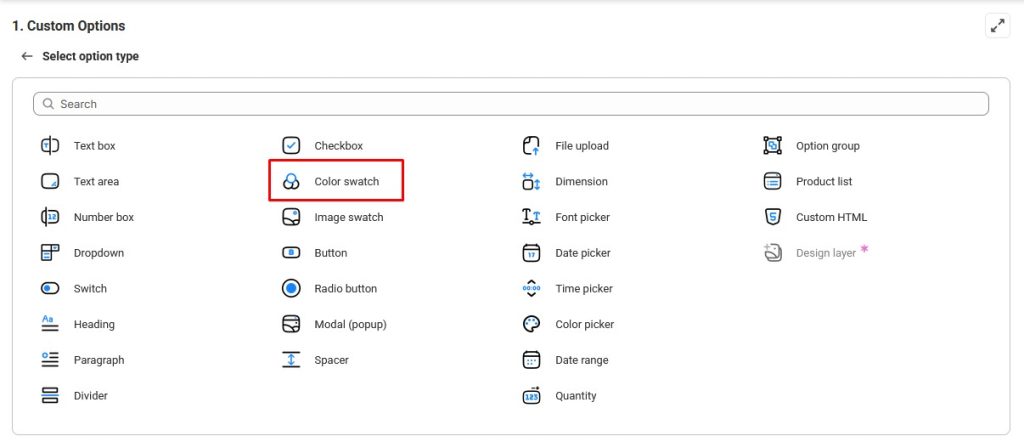Click the Font picker icon
This screenshot has height=442, width=1024.
point(532,217)
